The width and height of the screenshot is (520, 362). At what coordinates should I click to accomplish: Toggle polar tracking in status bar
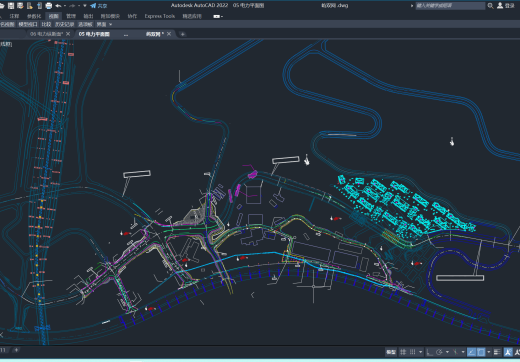[x=439, y=352]
